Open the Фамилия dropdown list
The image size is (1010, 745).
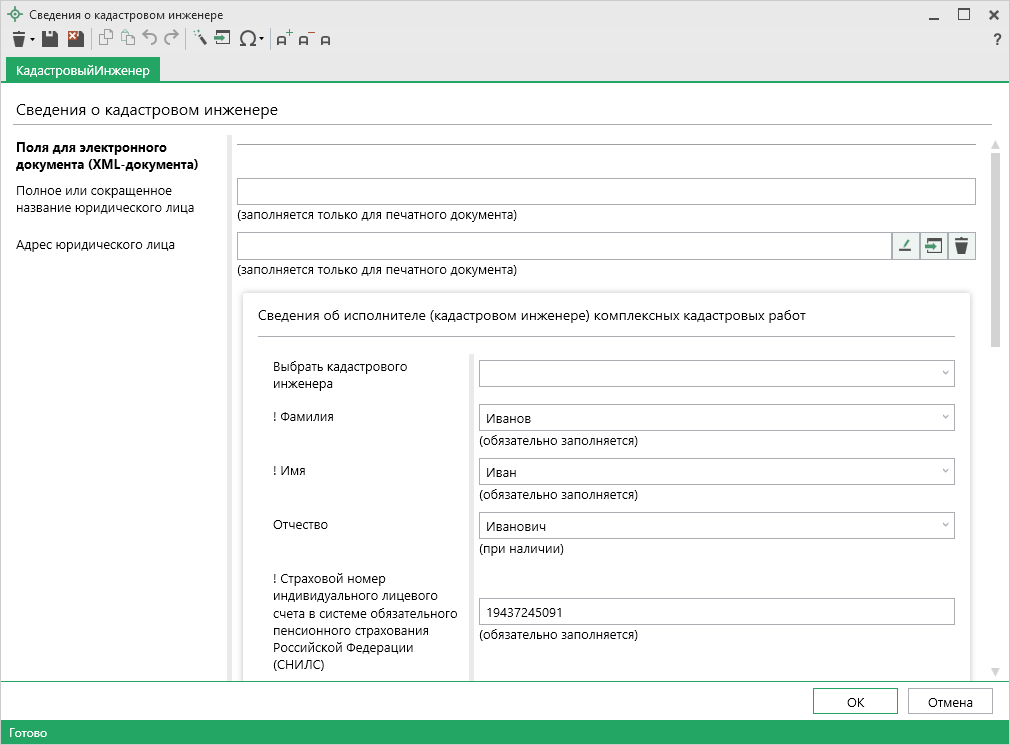944,417
